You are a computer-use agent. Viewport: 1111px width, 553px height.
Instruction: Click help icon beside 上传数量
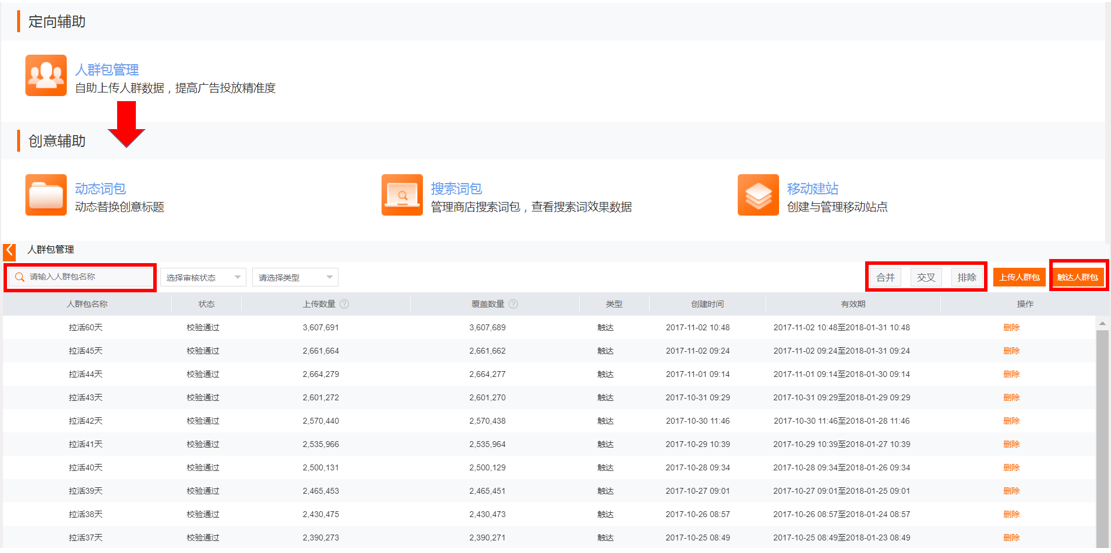click(345, 304)
